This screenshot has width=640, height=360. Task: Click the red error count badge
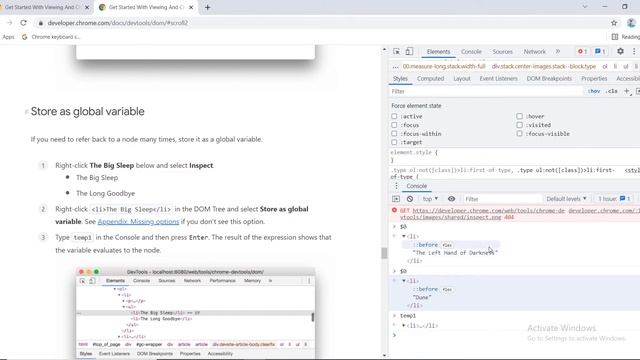pos(582,51)
